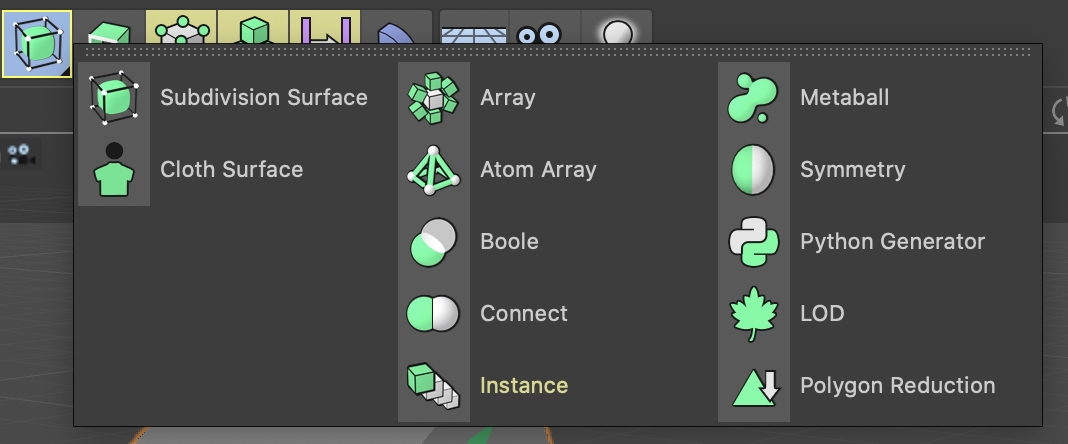Select the Subdivision Surface generator icon
1068x444 pixels.
[114, 98]
